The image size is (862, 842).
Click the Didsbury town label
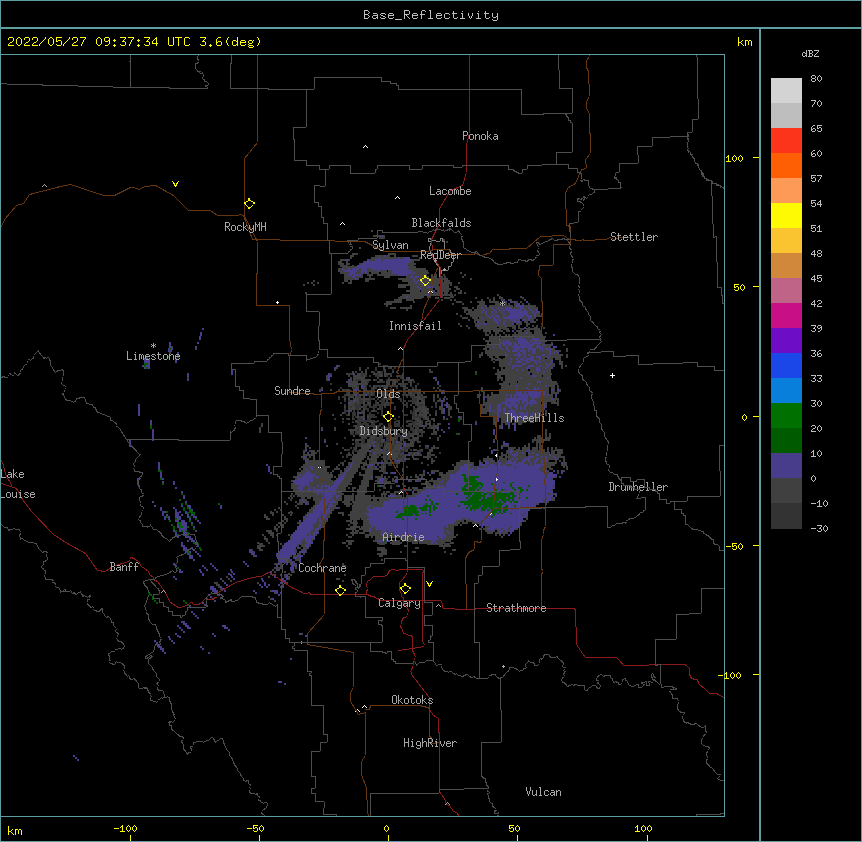[384, 431]
